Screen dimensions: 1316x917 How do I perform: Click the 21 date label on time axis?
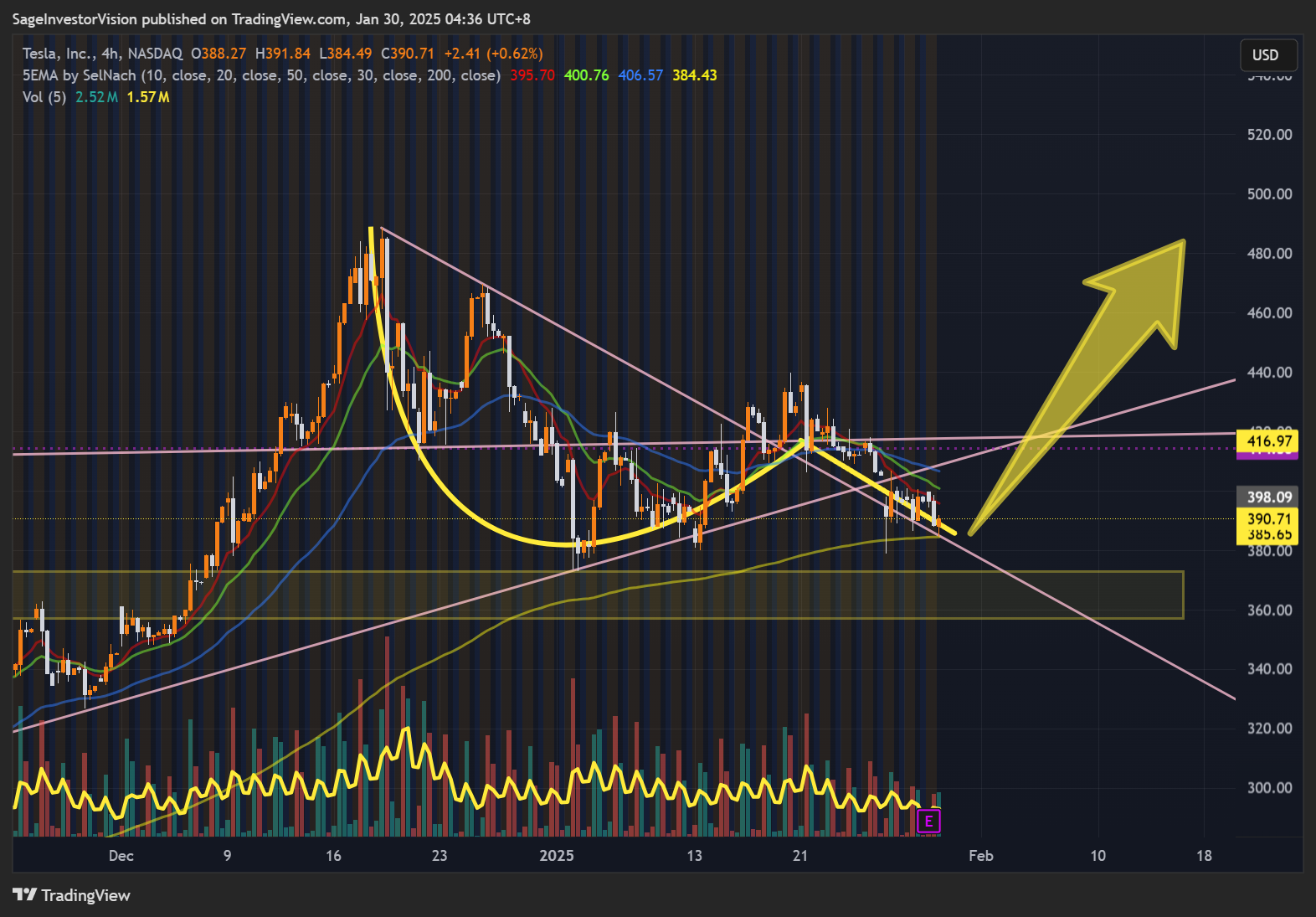(x=800, y=856)
